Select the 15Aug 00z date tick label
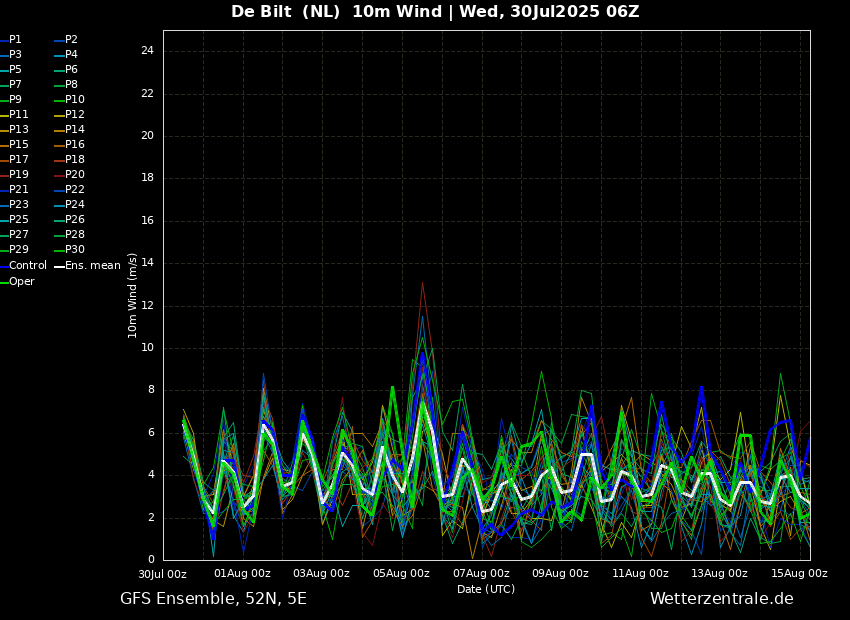Screen dimensions: 850x620 (x=799, y=574)
